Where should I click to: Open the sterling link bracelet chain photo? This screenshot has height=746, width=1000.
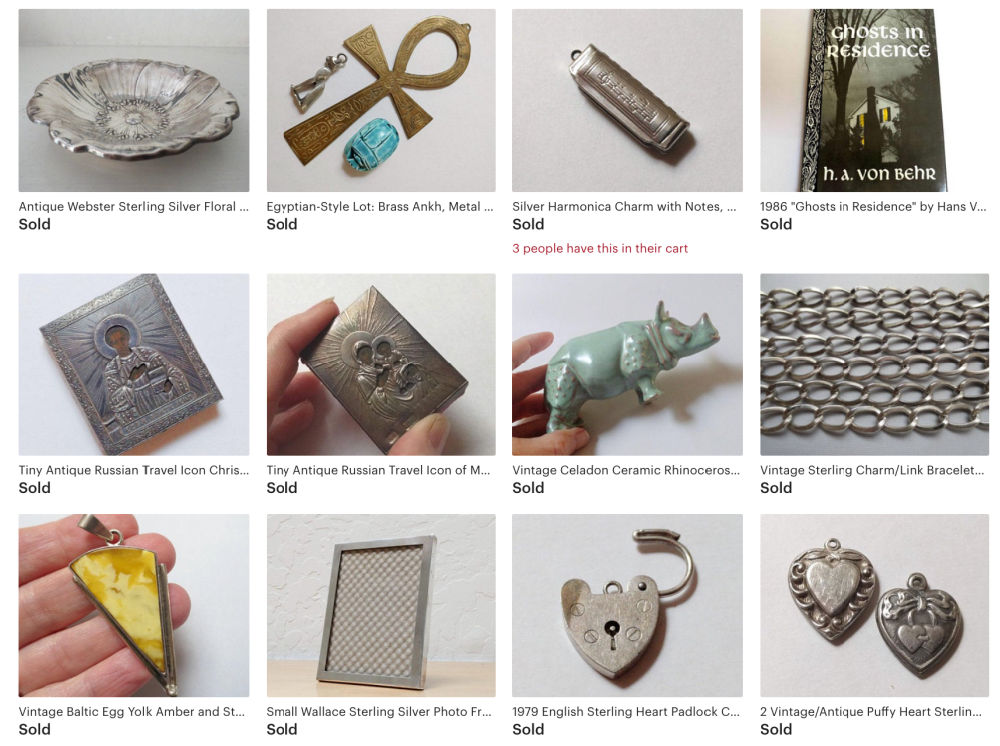(874, 365)
